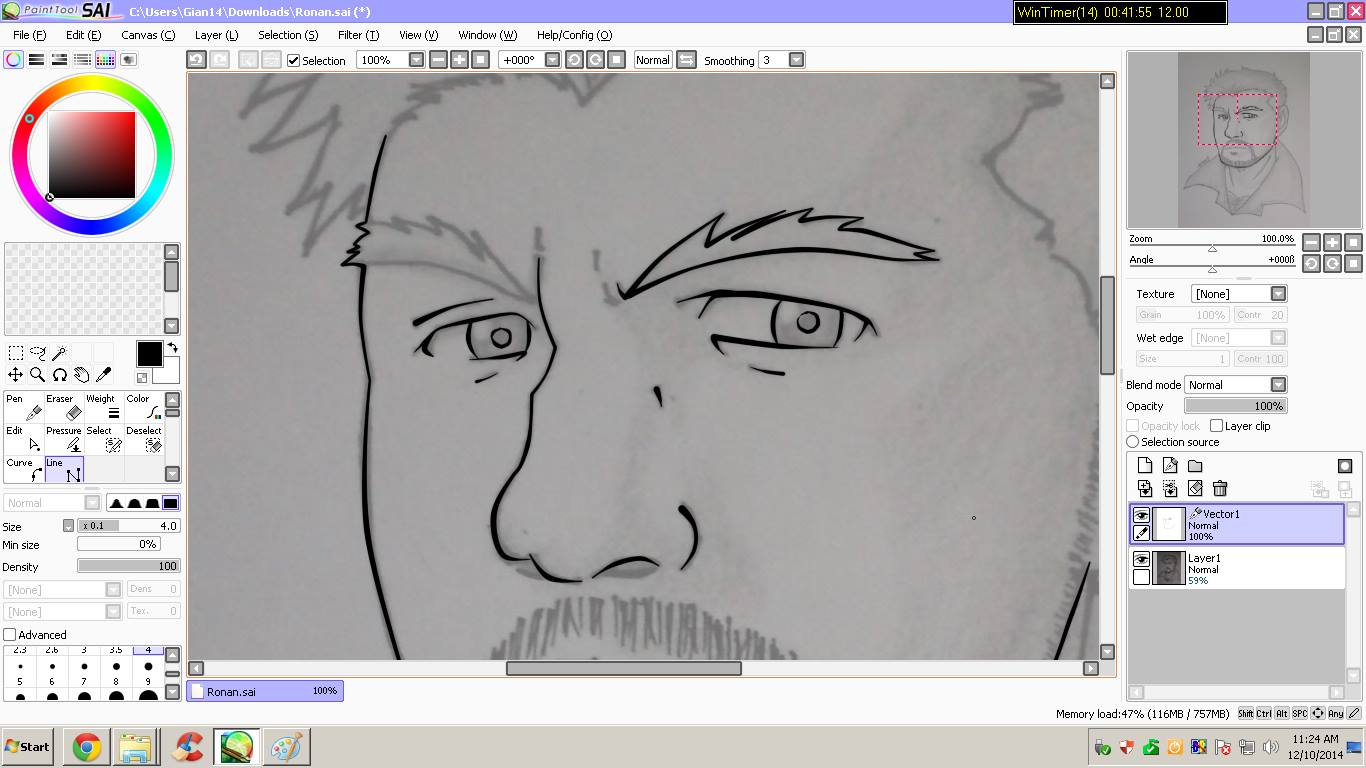Image resolution: width=1366 pixels, height=768 pixels.
Task: Hide the Vector1 layer
Action: click(x=1141, y=516)
